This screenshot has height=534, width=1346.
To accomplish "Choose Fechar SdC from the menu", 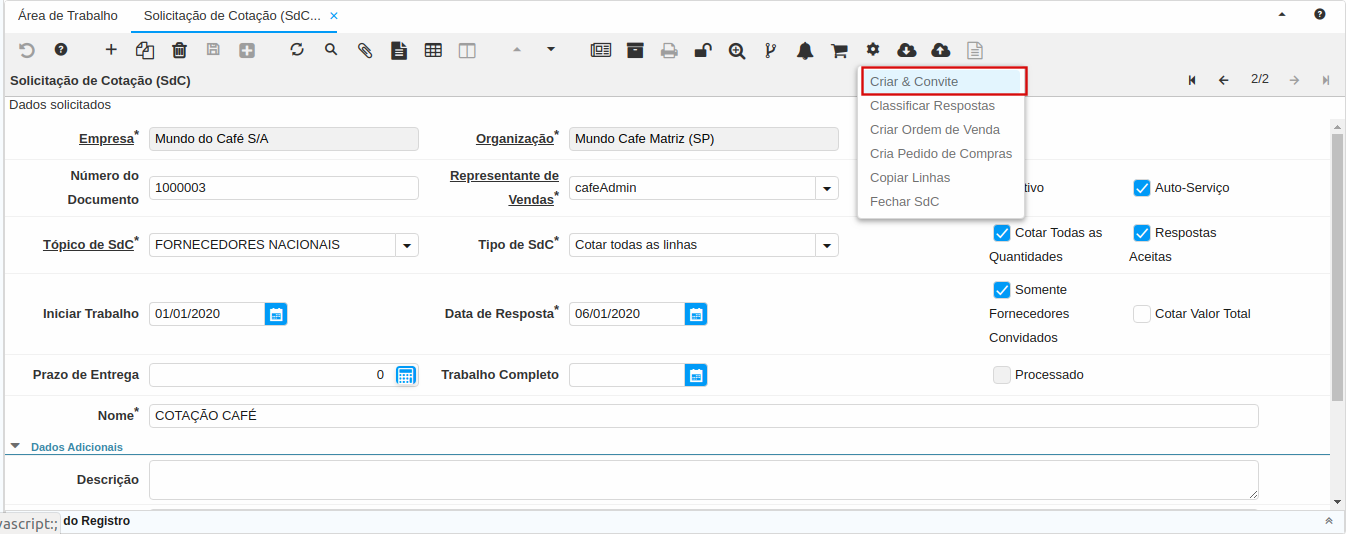I will coord(904,202).
